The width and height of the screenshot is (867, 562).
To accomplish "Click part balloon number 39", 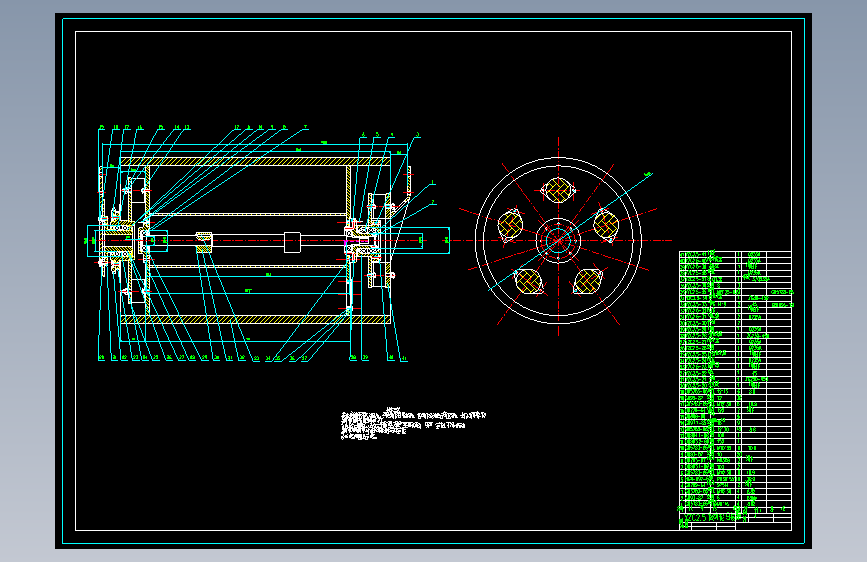I will tap(365, 358).
